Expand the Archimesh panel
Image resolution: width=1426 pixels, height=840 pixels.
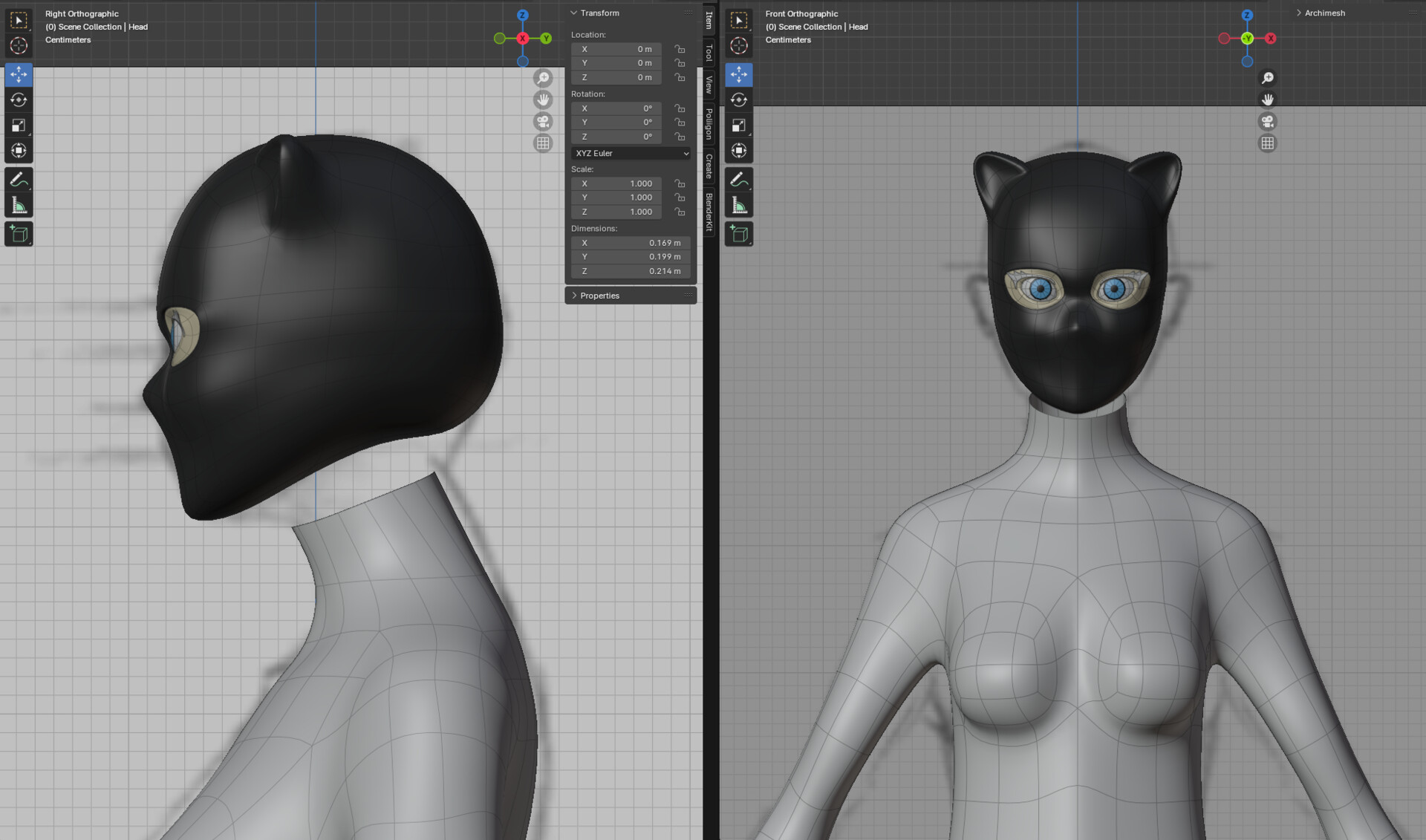pos(1324,13)
